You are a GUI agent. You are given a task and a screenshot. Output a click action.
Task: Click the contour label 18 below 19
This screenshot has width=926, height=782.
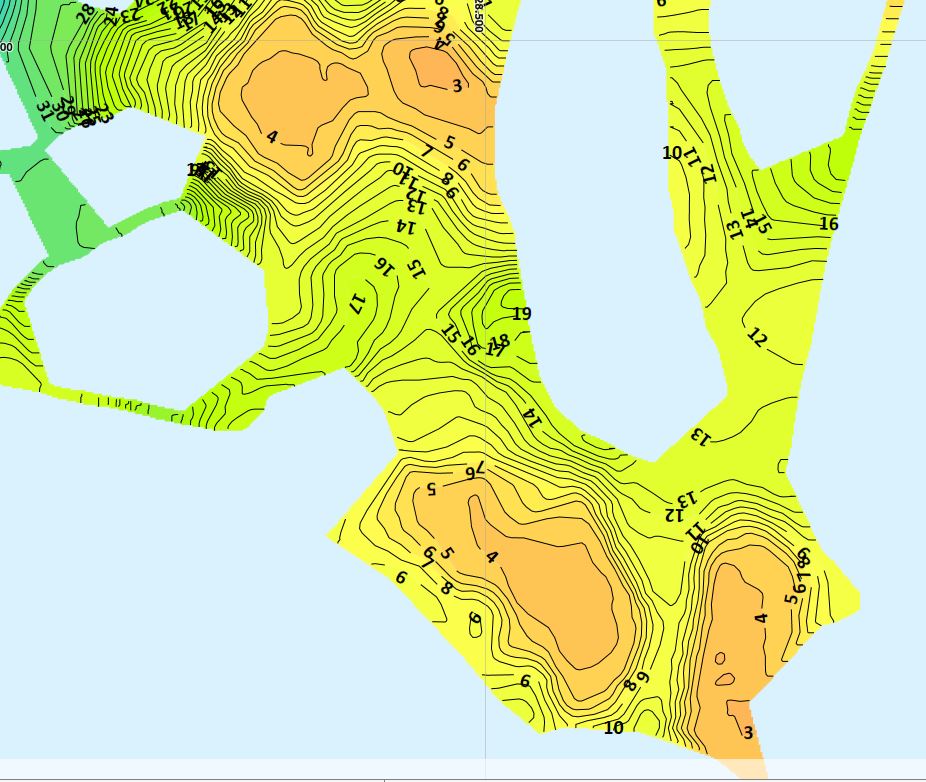point(502,341)
